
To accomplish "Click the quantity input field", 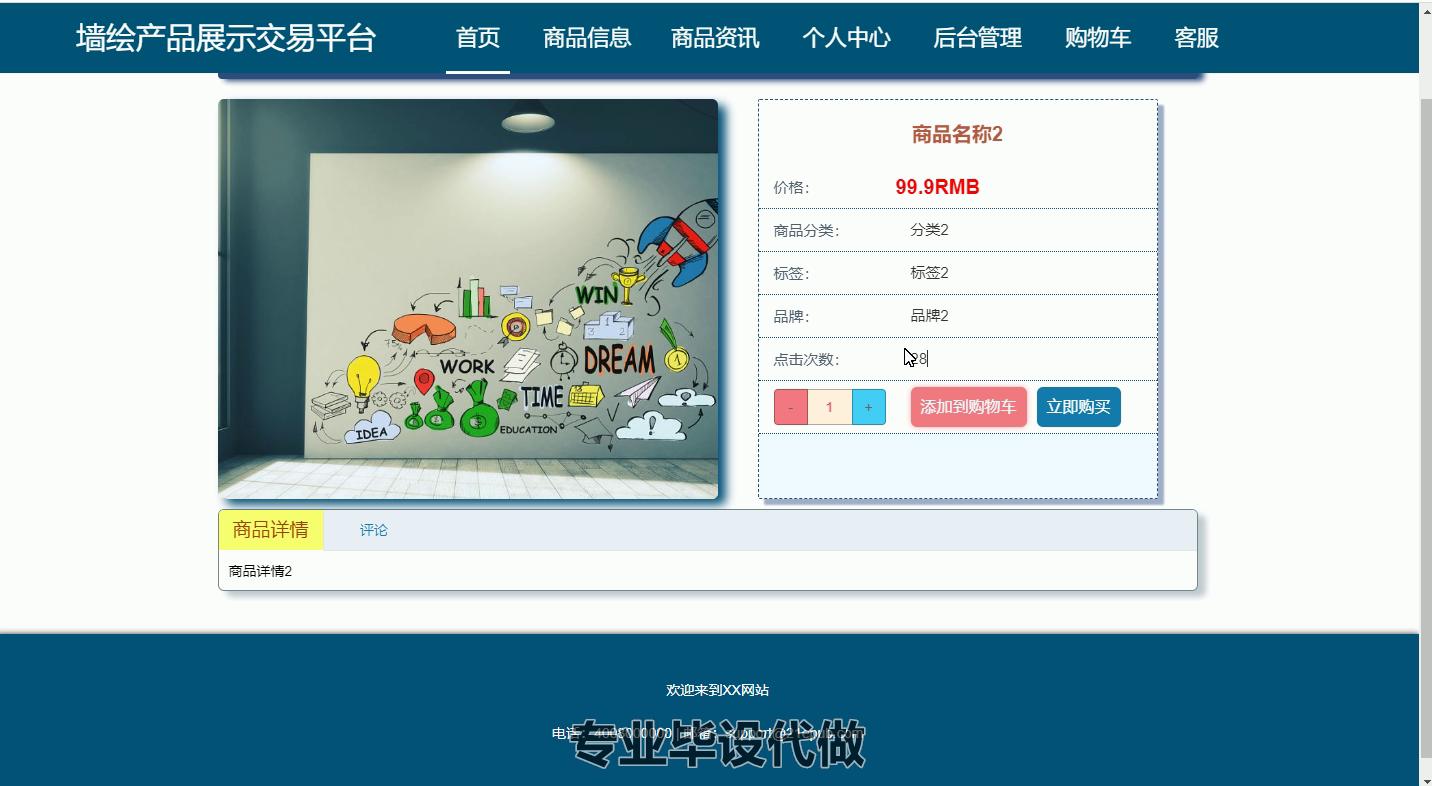I will coord(829,407).
